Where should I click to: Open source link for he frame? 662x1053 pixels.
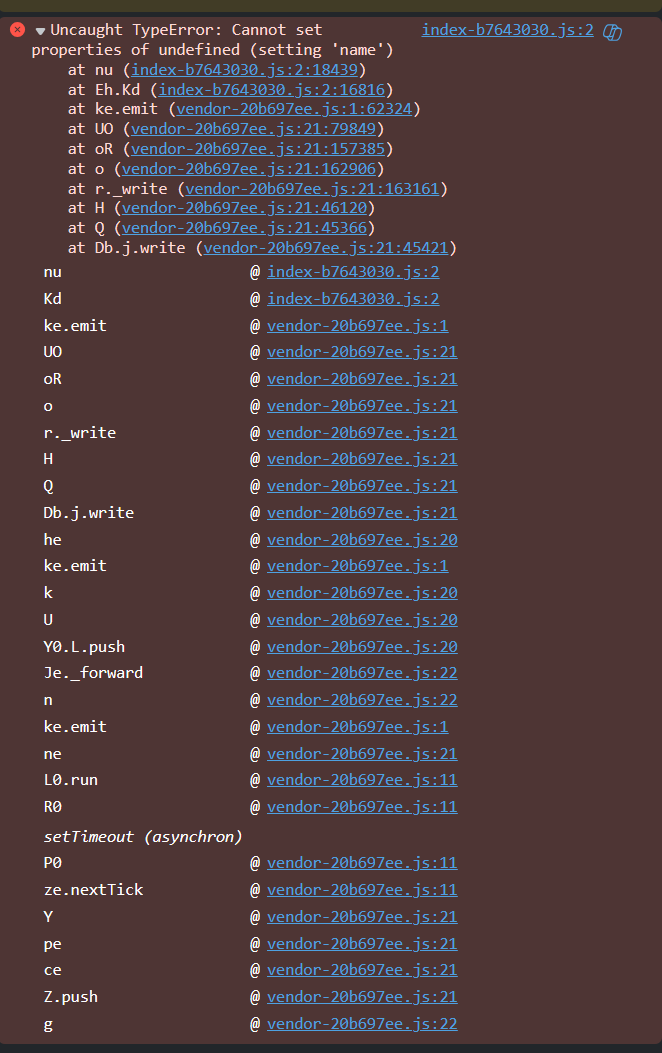click(362, 540)
